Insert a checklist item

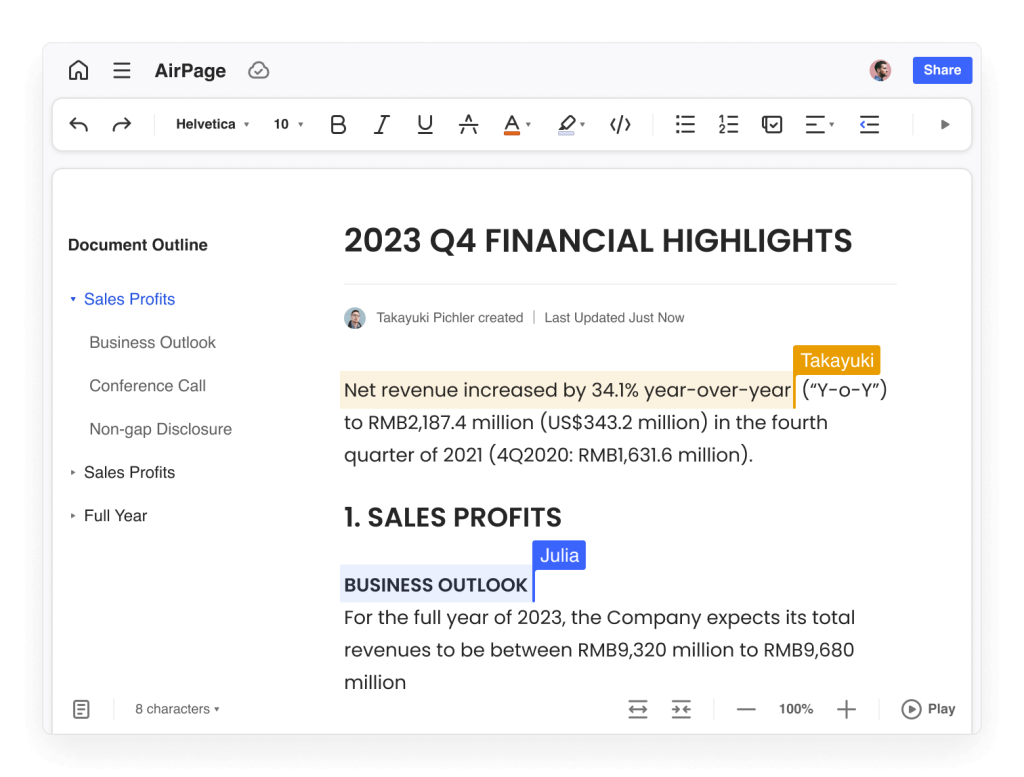[772, 124]
